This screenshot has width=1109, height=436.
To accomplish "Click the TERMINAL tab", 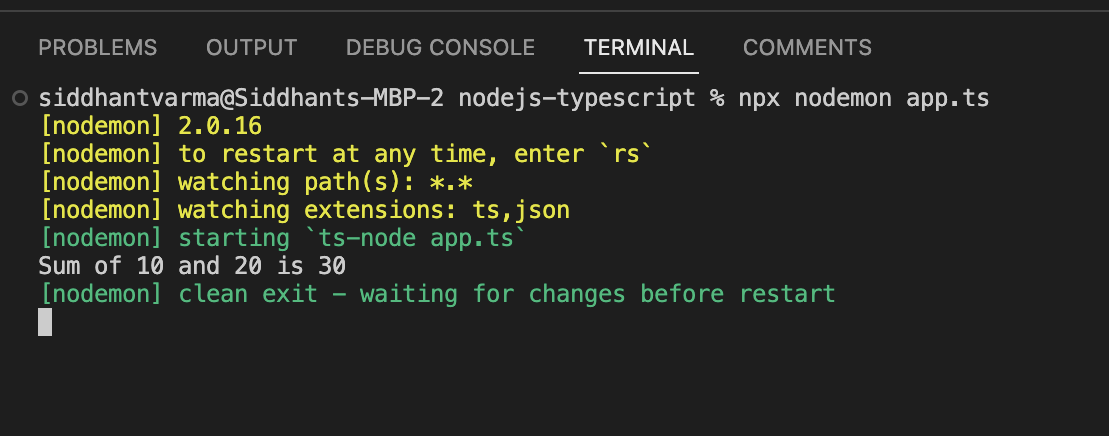I will pos(638,47).
